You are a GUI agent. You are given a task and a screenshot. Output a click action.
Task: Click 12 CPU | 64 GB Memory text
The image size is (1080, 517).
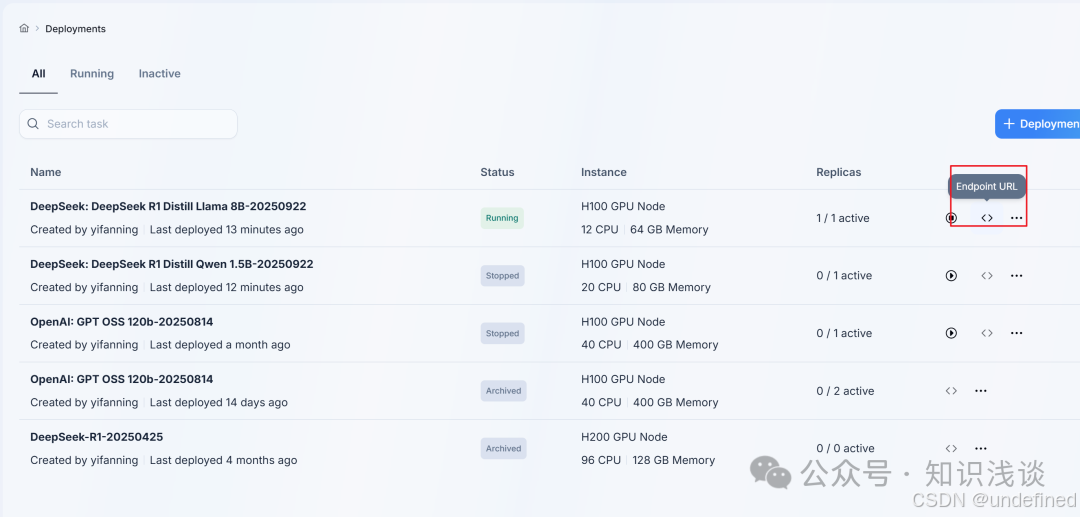pyautogui.click(x=645, y=229)
